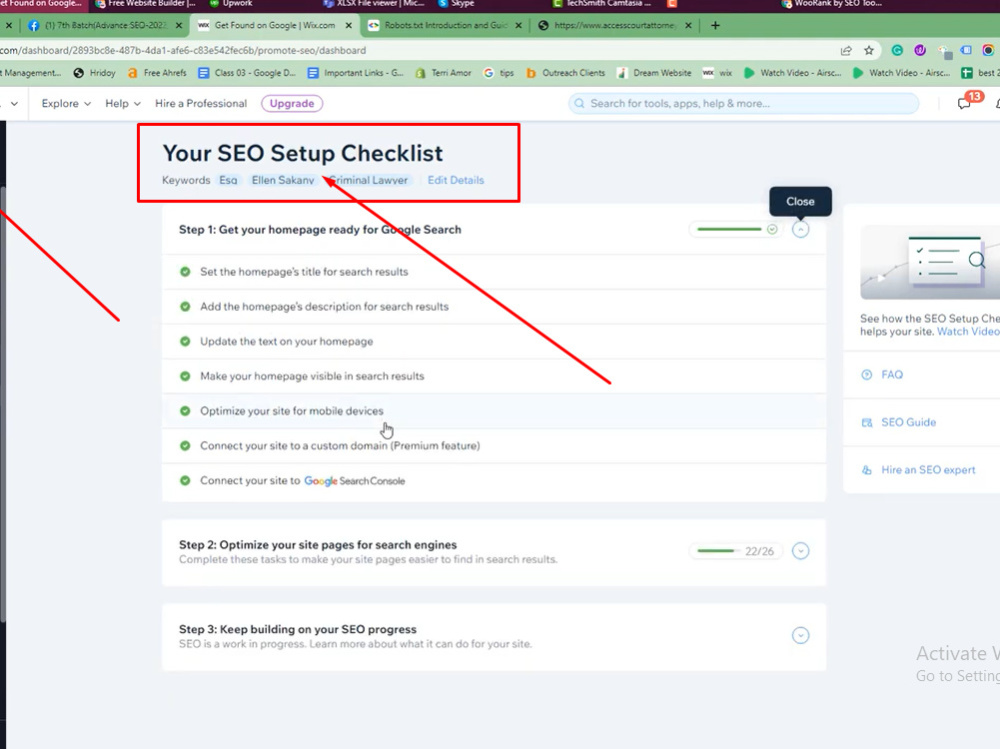The image size is (1000, 749).
Task: Click the green check for Optimize for mobile devices
Action: tap(185, 411)
